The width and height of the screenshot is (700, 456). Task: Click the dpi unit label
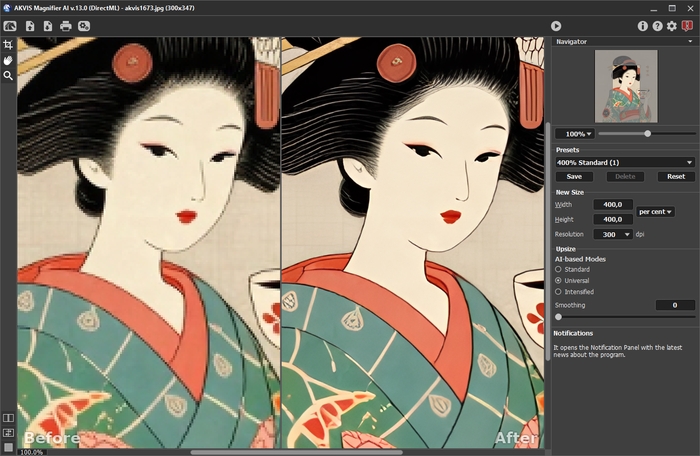[640, 234]
